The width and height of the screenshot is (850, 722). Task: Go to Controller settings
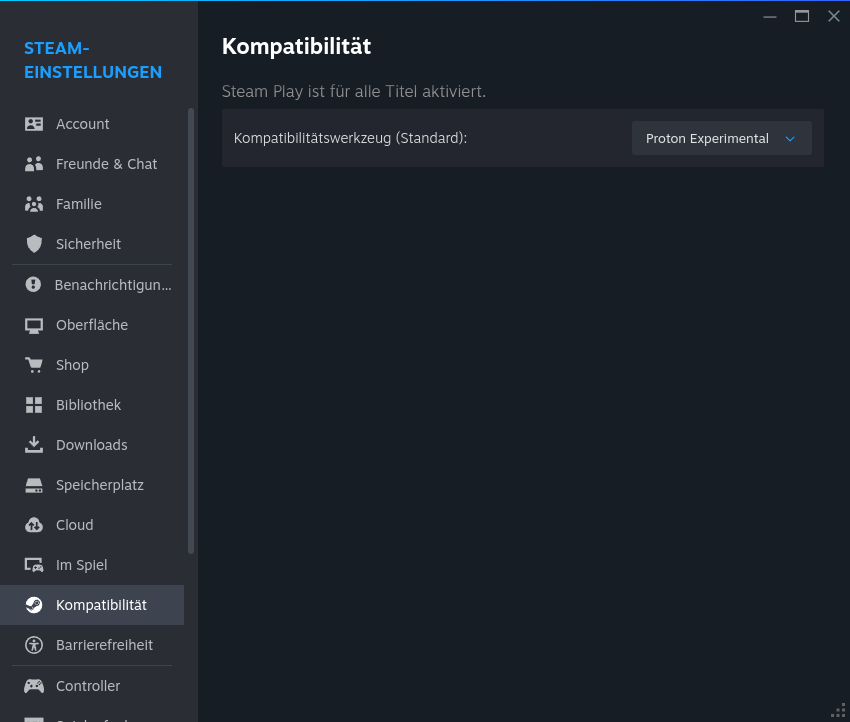pos(92,686)
